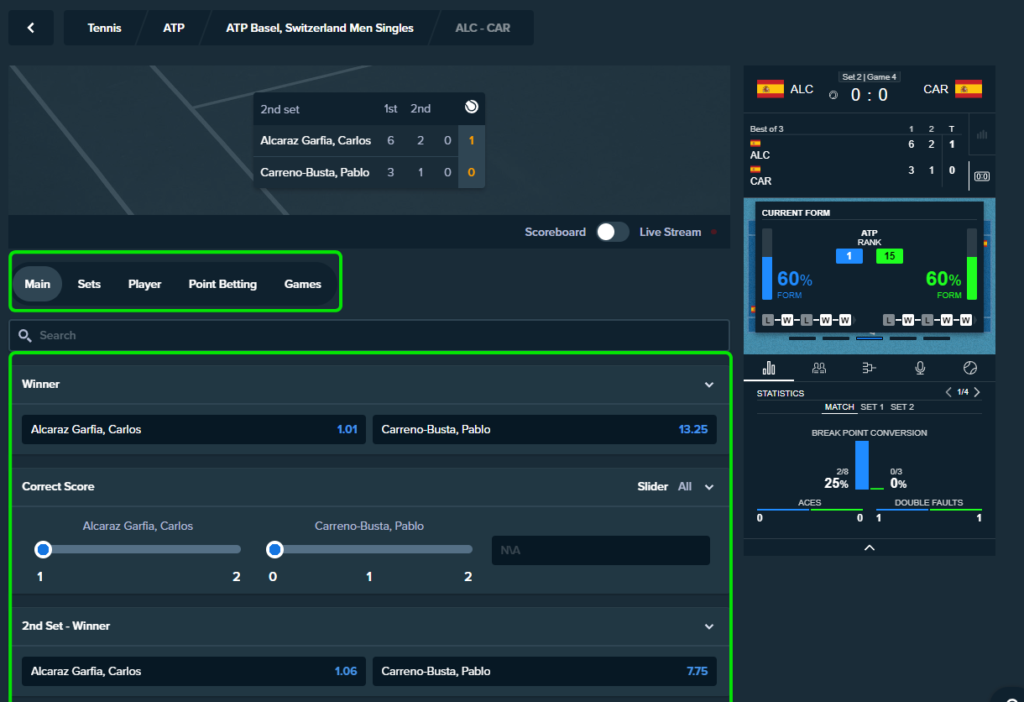1024x702 pixels.
Task: Show SET 2 statistics tab
Action: (902, 407)
